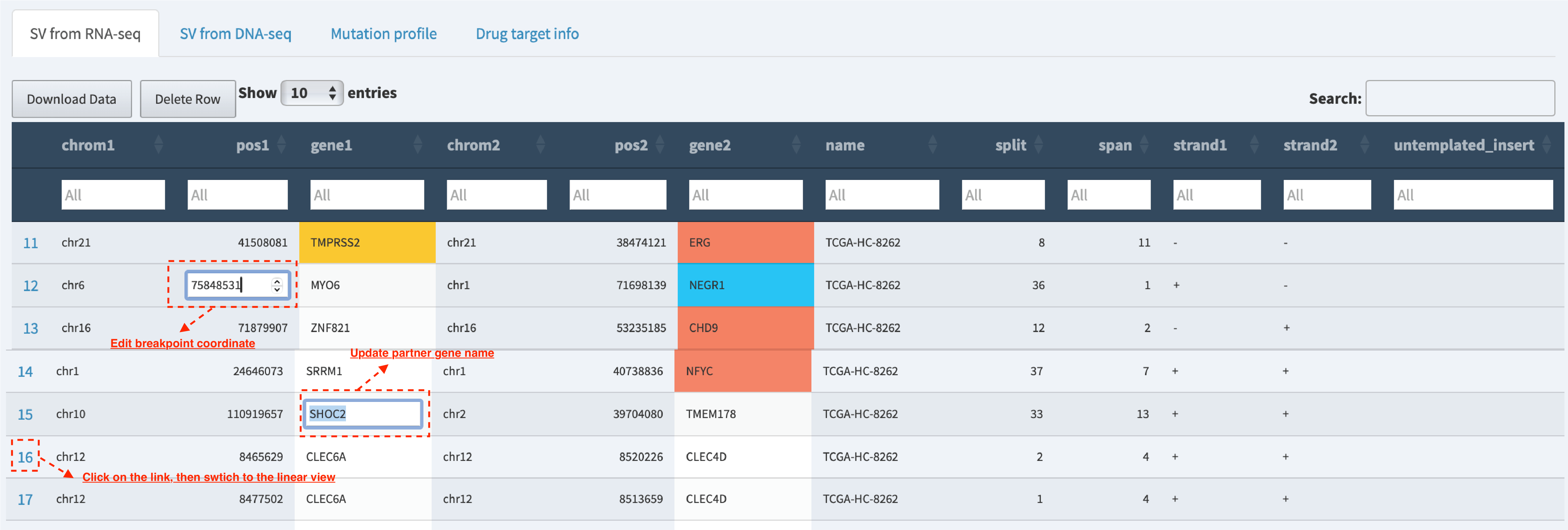Sort by gene2 column sort icon

coord(797,145)
